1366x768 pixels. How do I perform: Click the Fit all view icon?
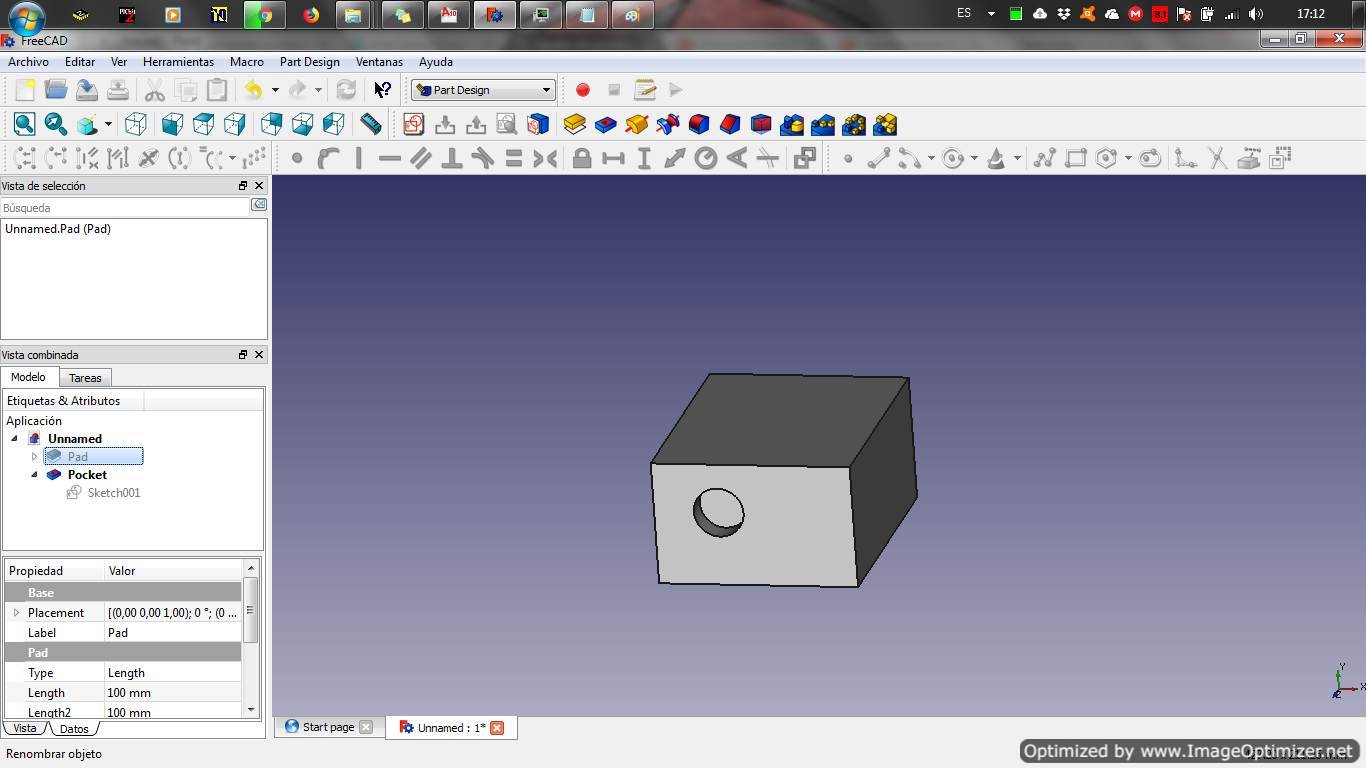pos(24,124)
